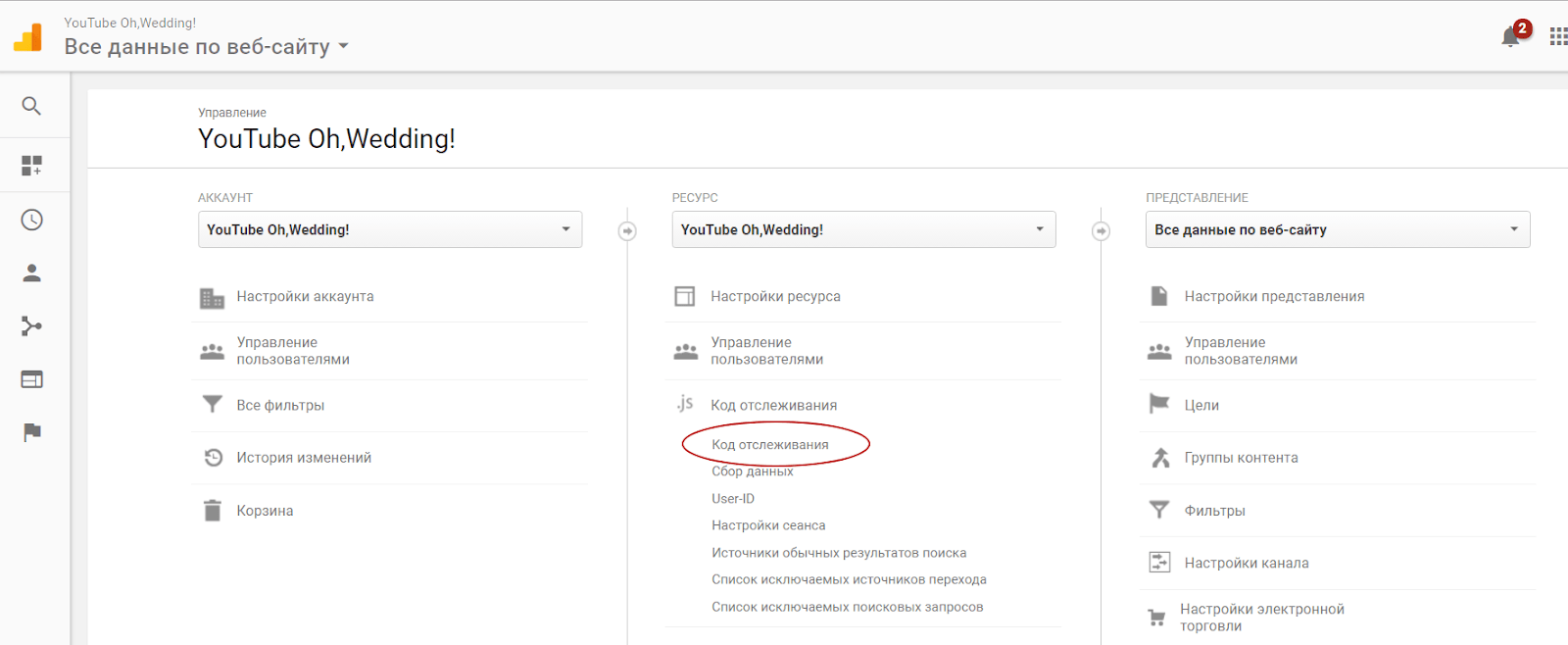Viewport: 1568px width, 645px height.
Task: Open the circled 'Код отслеживания' sub-item
Action: (770, 445)
